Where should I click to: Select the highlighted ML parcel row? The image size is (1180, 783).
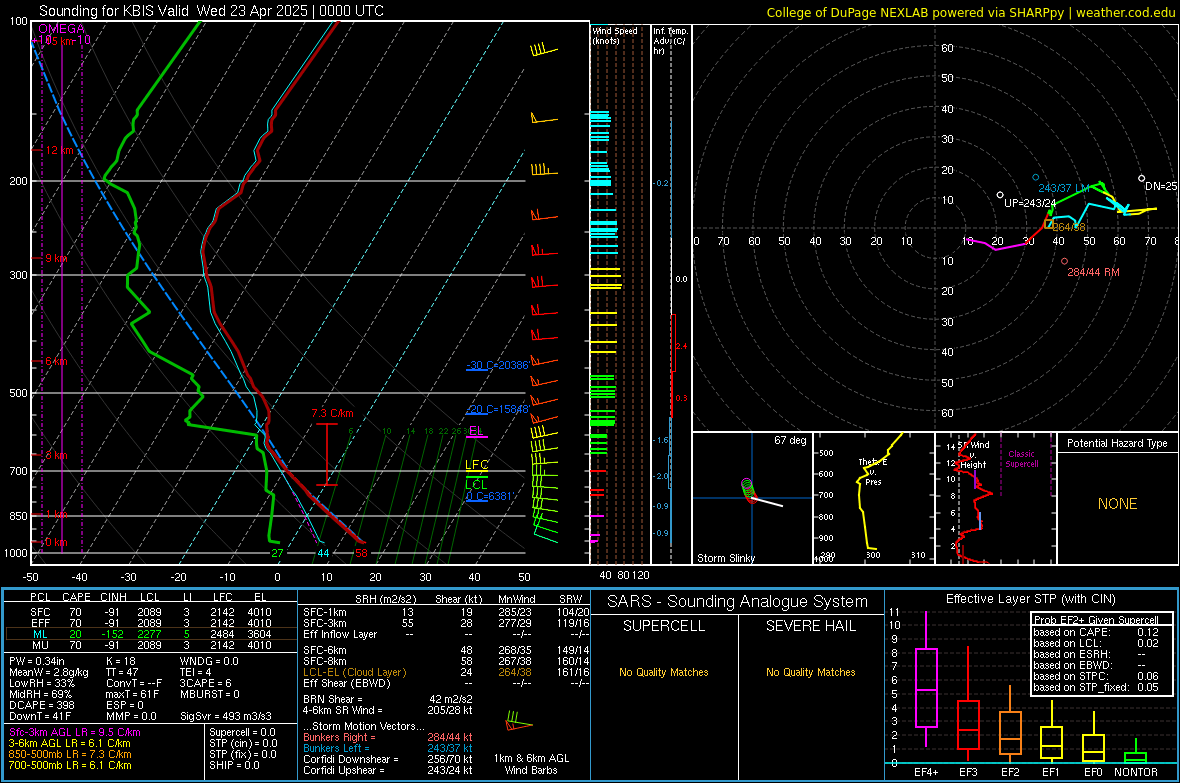tap(151, 635)
